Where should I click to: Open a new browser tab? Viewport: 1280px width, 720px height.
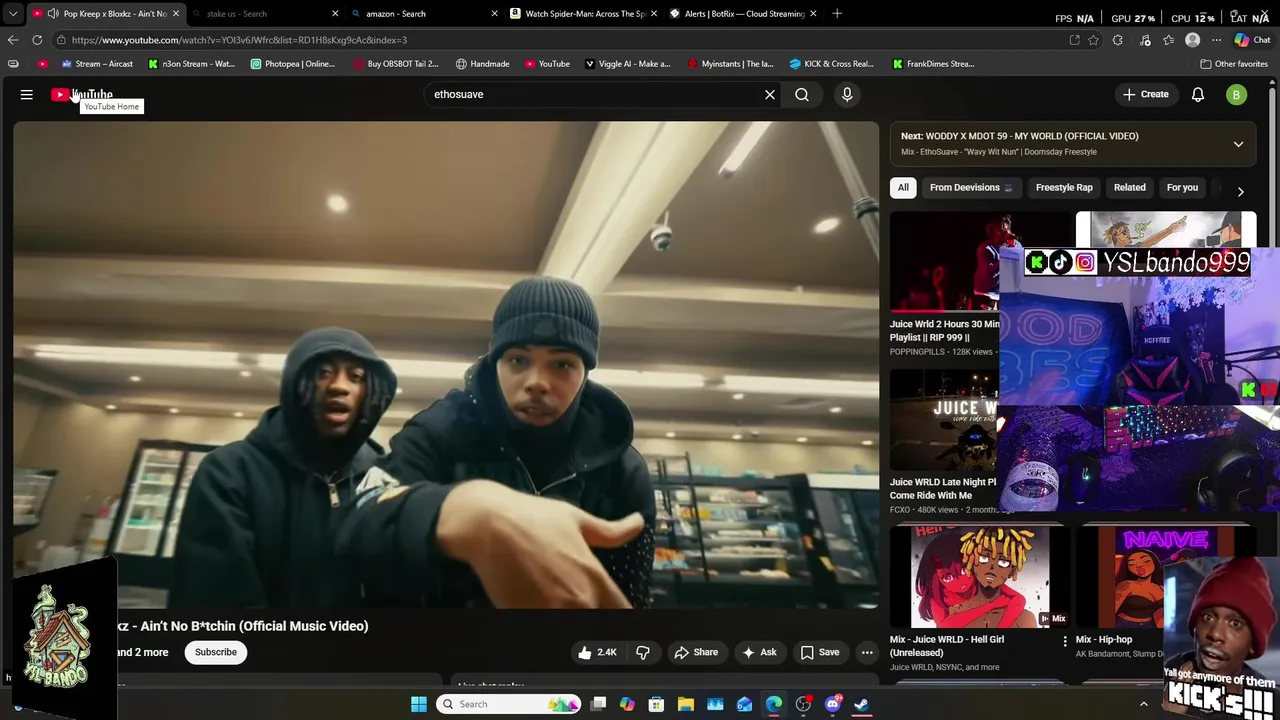pos(837,13)
